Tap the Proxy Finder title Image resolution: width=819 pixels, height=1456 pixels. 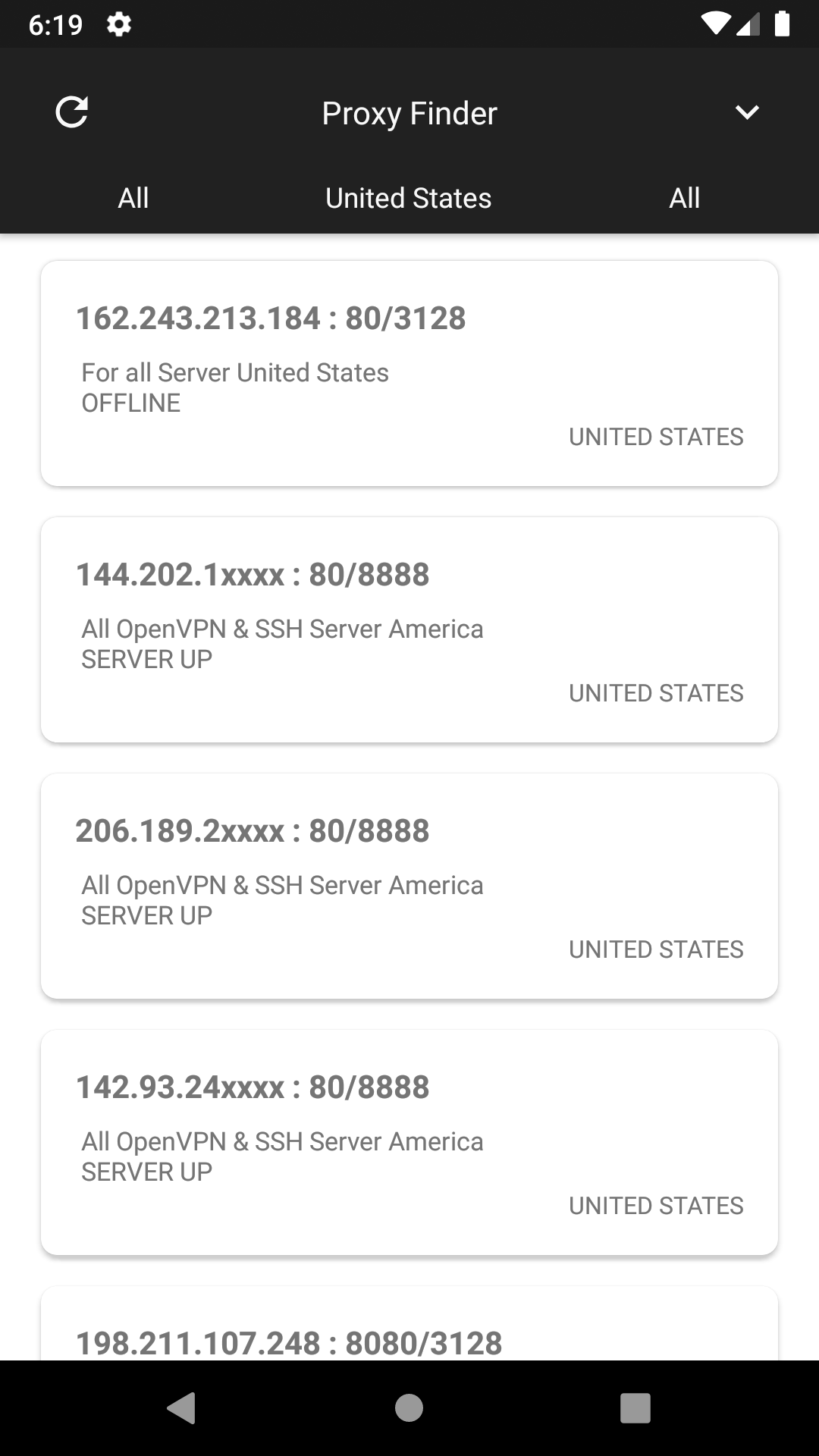[x=409, y=113]
